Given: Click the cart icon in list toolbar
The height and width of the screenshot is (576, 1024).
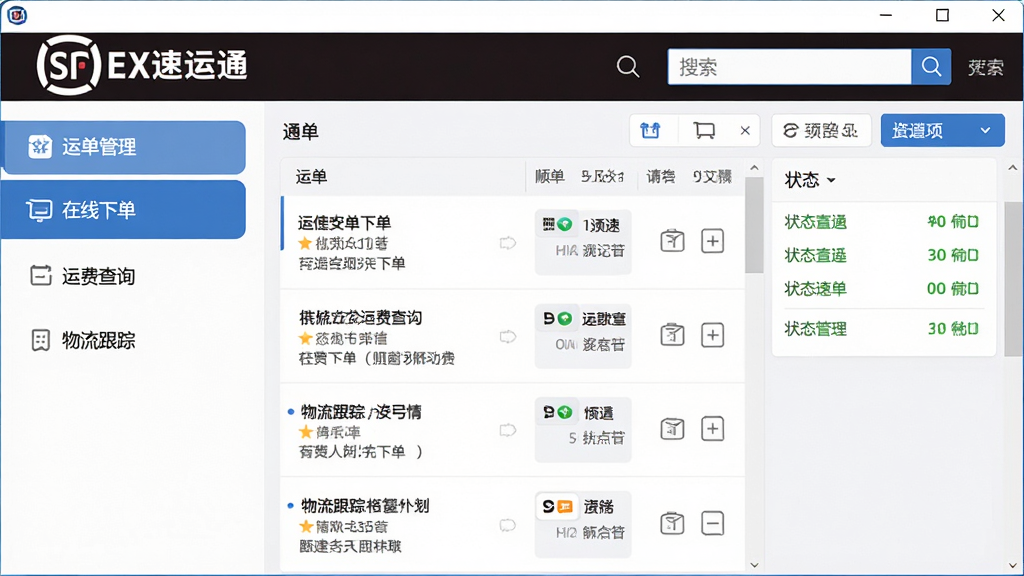Looking at the screenshot, I should [704, 131].
